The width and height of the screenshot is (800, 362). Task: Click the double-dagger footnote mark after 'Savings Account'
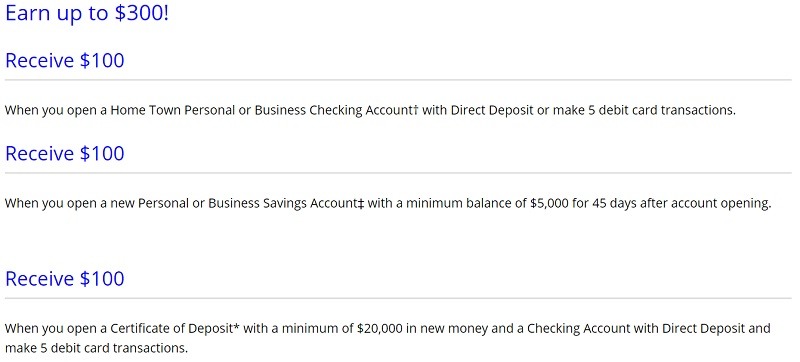click(361, 203)
